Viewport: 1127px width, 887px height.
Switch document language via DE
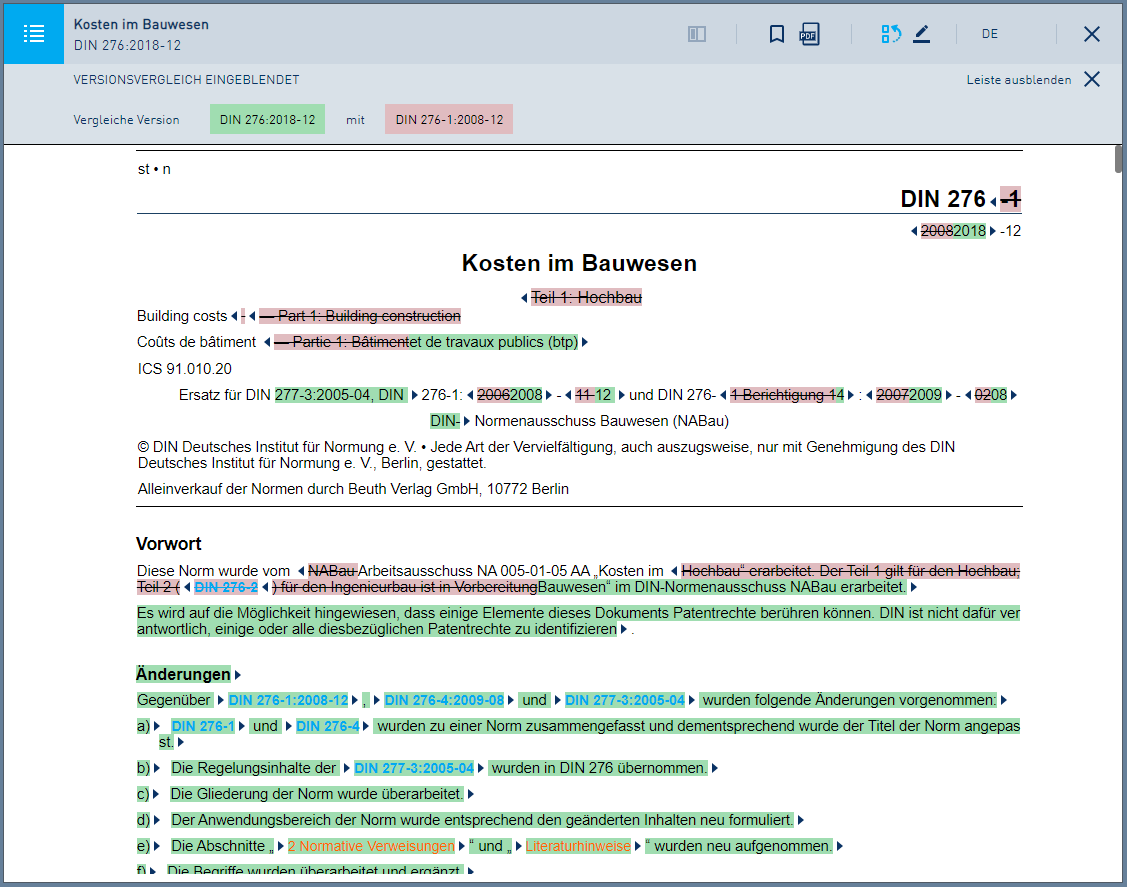point(990,34)
